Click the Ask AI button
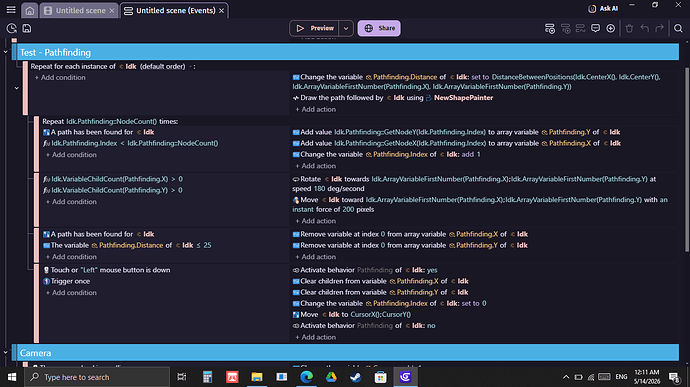Viewport: 690px width, 387px height. (603, 8)
